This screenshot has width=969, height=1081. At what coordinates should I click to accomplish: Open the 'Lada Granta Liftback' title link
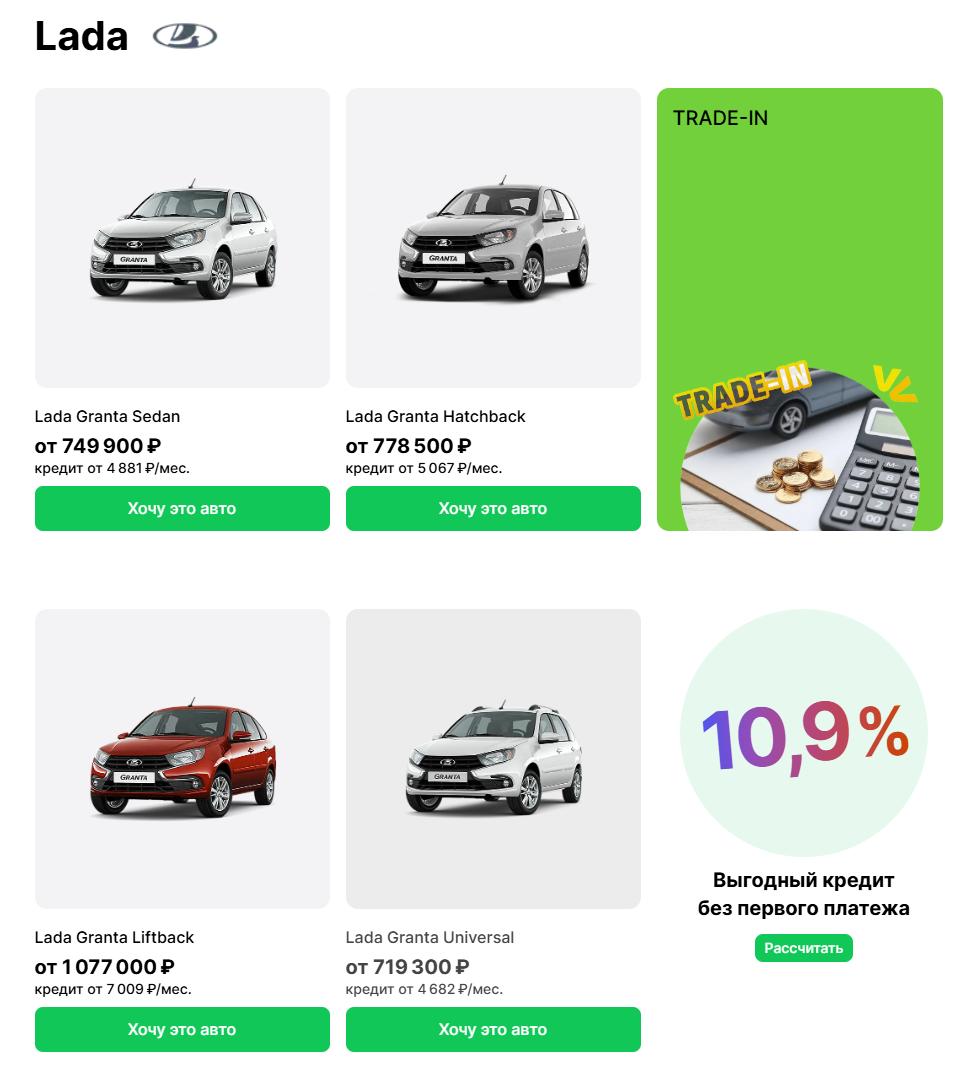click(x=114, y=938)
